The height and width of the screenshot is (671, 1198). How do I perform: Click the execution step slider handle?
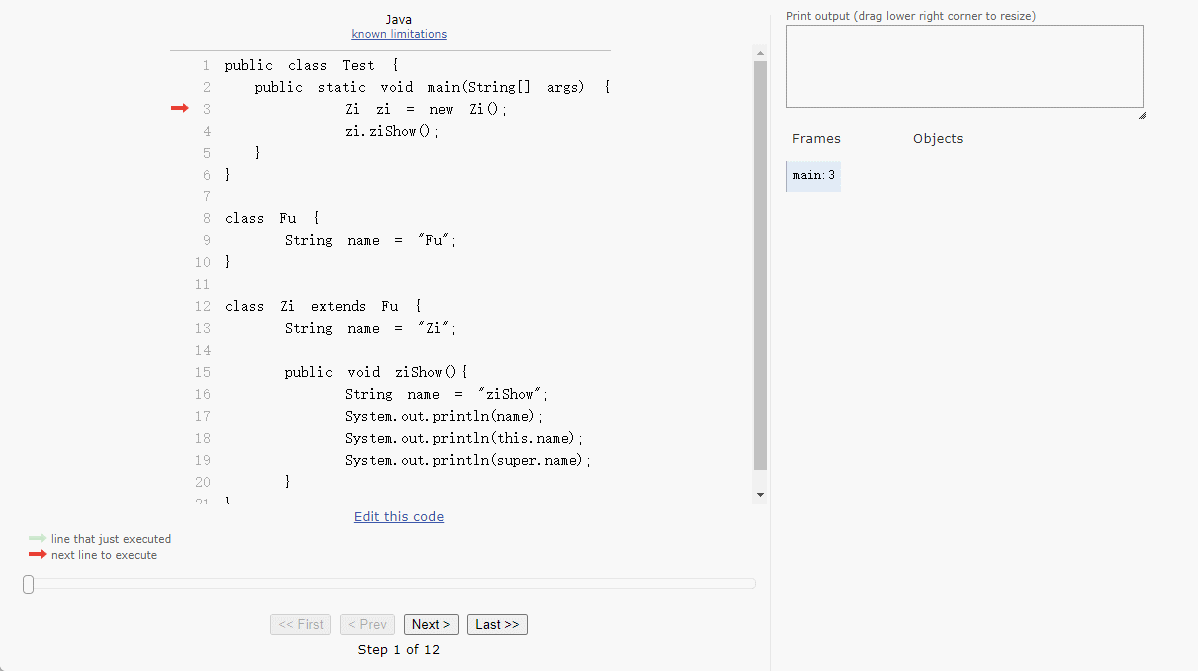(28, 584)
